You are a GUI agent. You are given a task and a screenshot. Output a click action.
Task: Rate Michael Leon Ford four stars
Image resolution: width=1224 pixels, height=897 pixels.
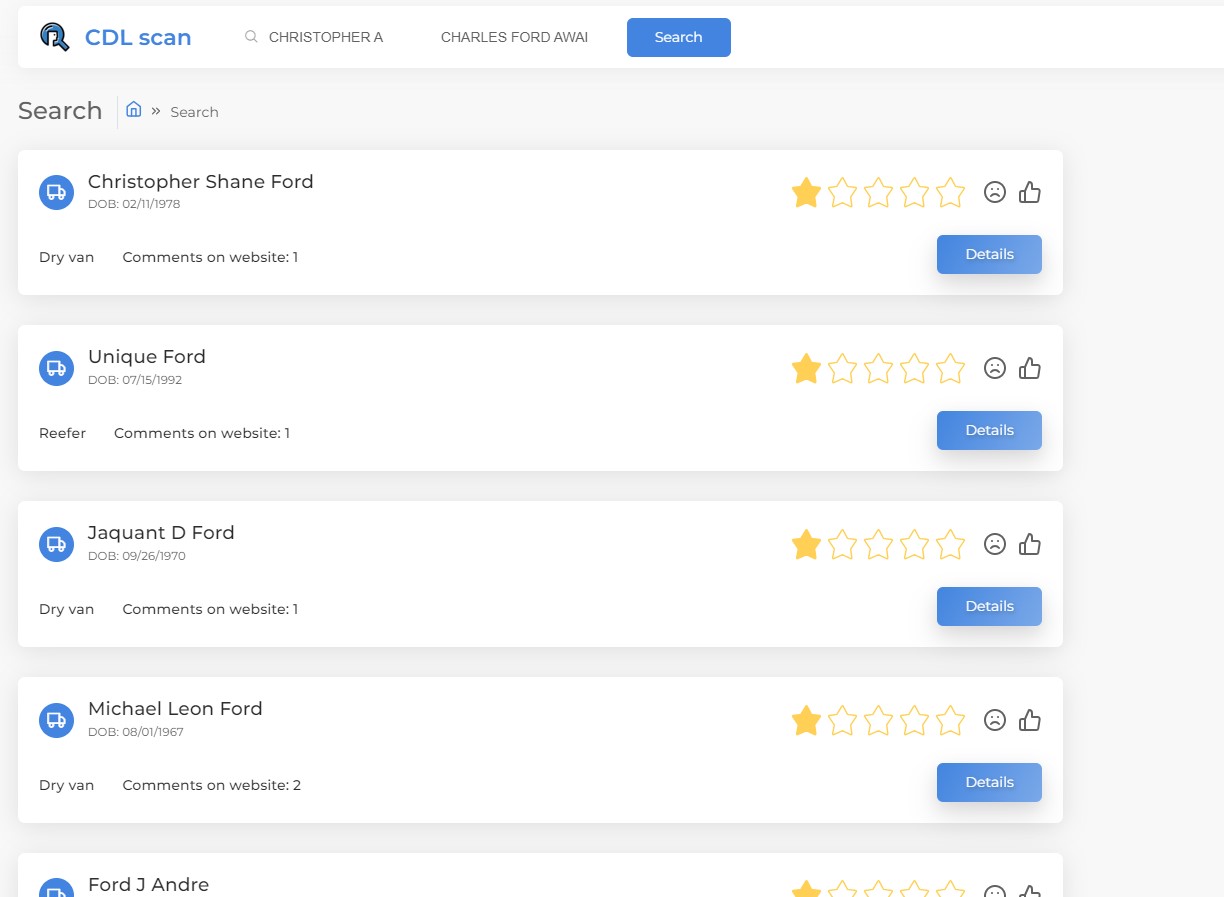point(914,720)
